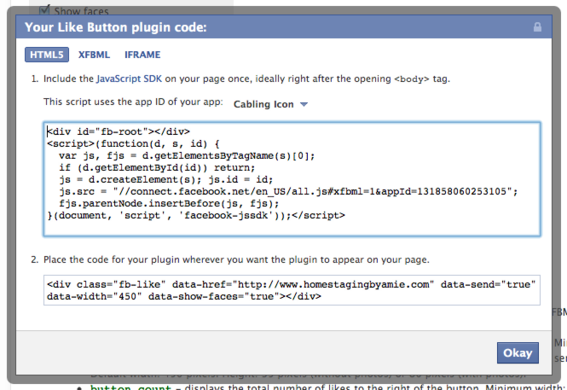Screen dimensions: 567x390
Task: Click the lock icon in dialog header
Action: coord(537,27)
